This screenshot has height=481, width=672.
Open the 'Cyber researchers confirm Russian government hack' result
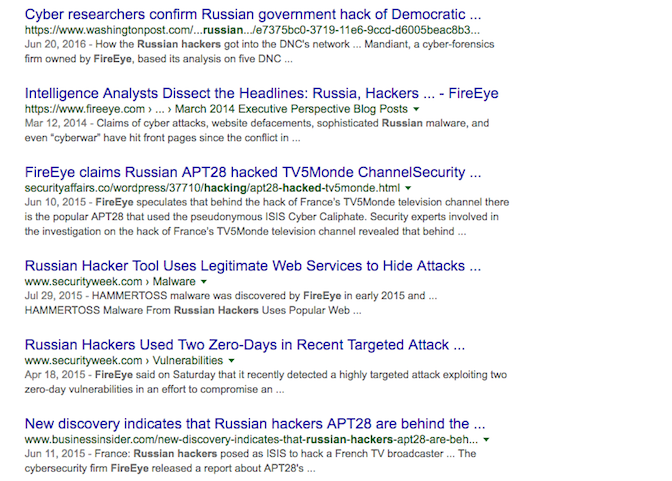click(253, 15)
